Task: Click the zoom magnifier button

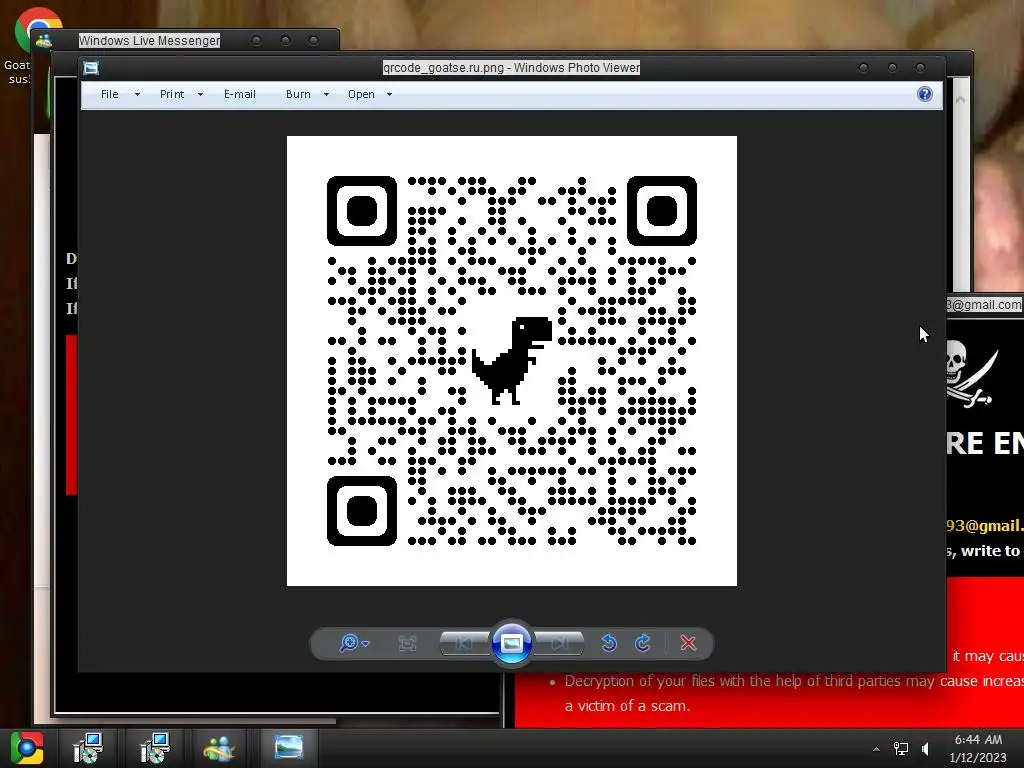Action: 354,643
